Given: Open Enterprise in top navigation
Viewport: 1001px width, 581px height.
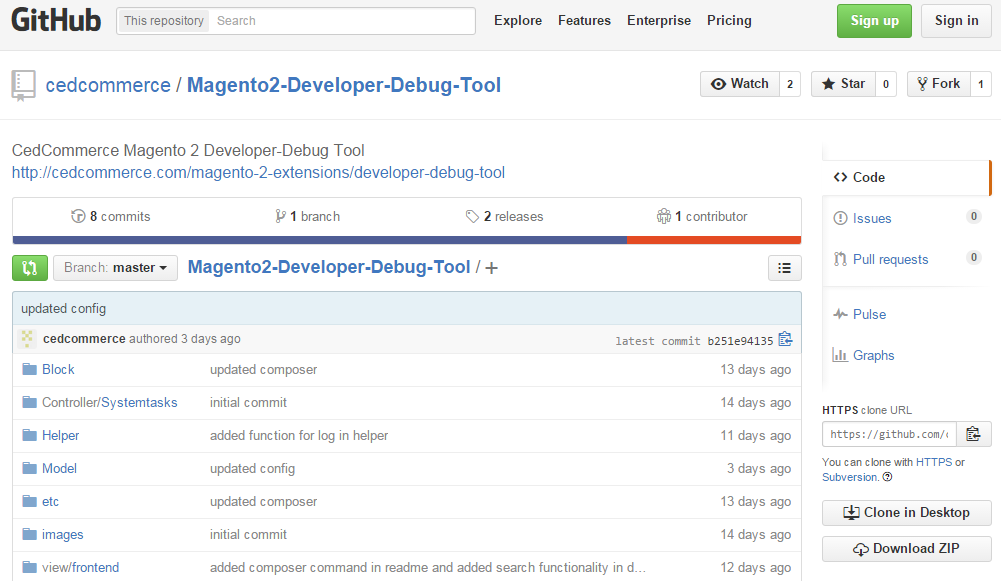Looking at the screenshot, I should coord(659,20).
